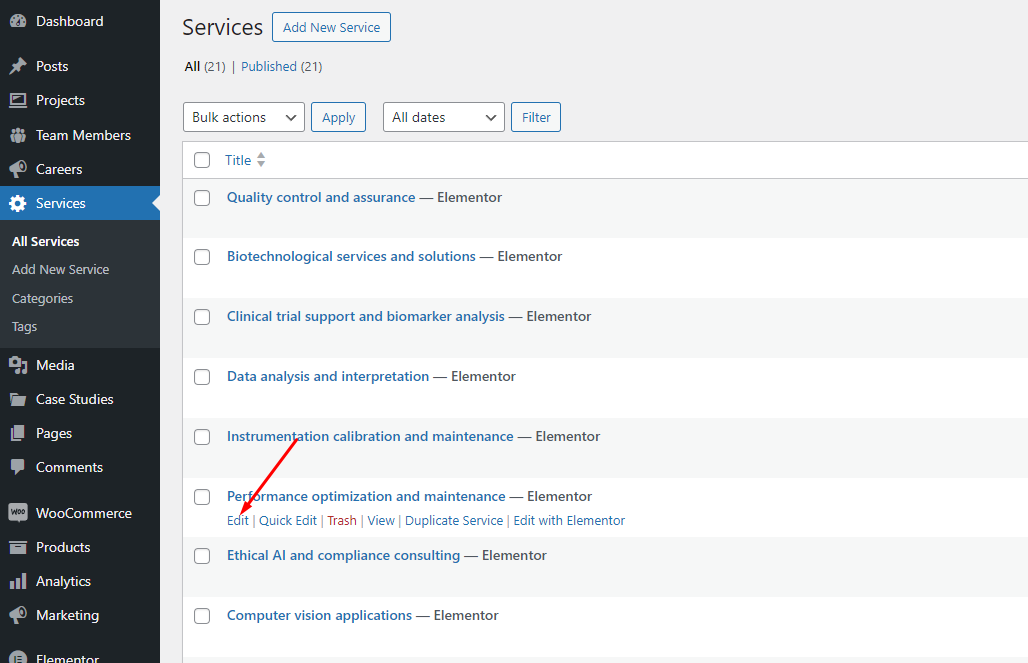The height and width of the screenshot is (663, 1028).
Task: Open the Tags submenu item
Action: point(24,327)
